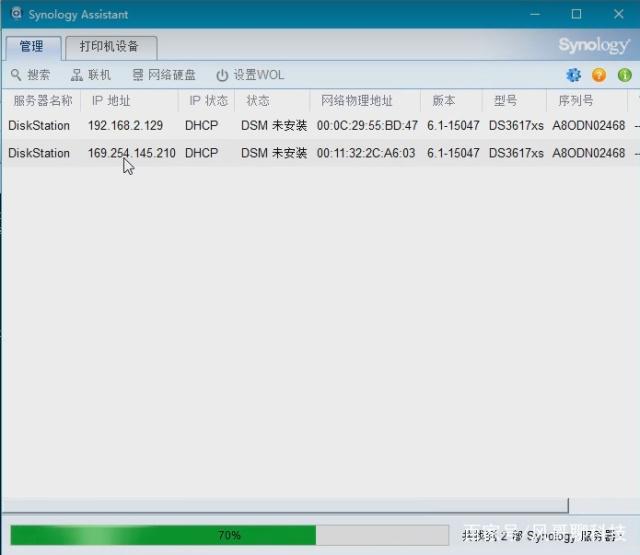Switch to the 管理 tab

[33, 47]
